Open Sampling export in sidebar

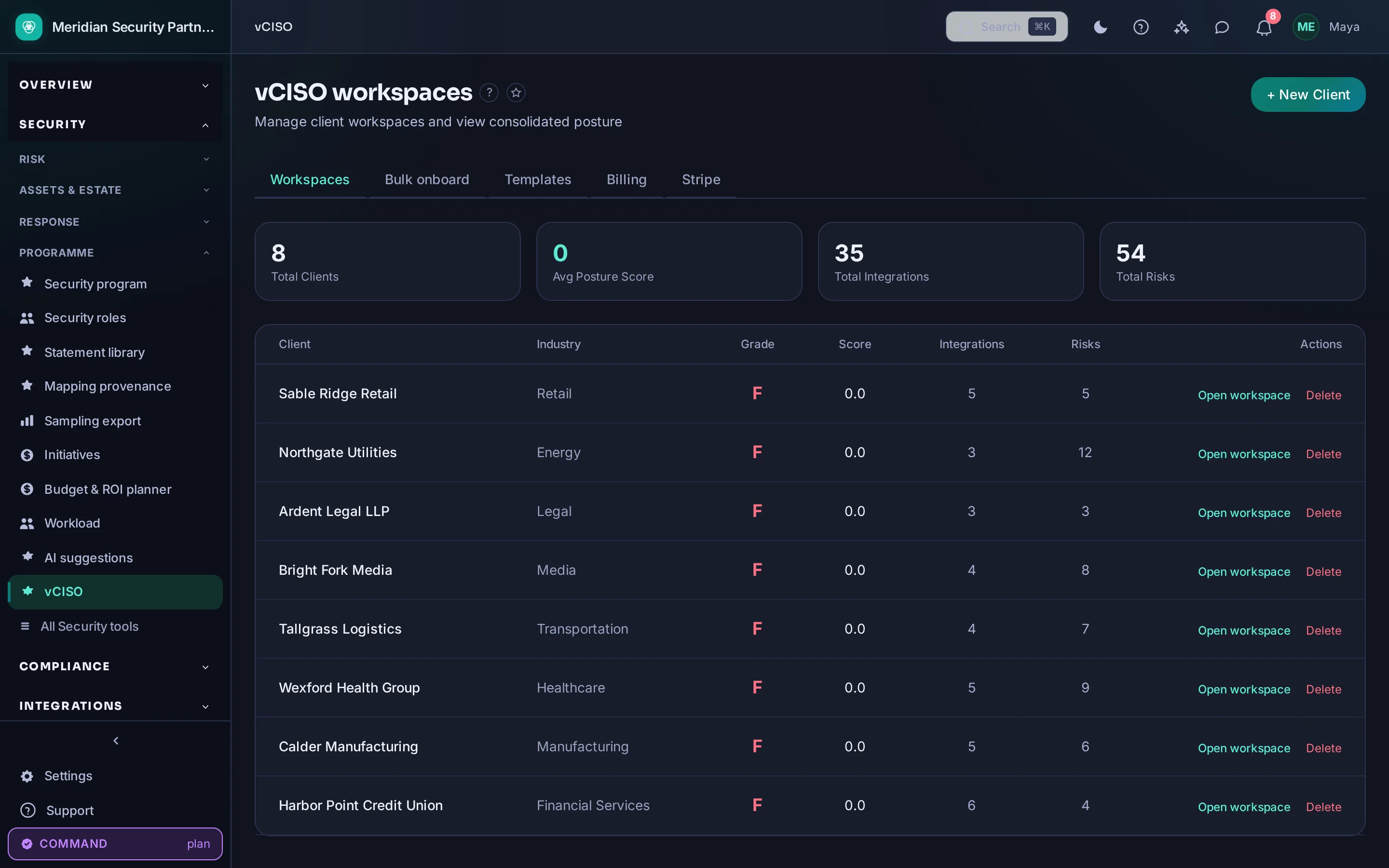point(115,421)
